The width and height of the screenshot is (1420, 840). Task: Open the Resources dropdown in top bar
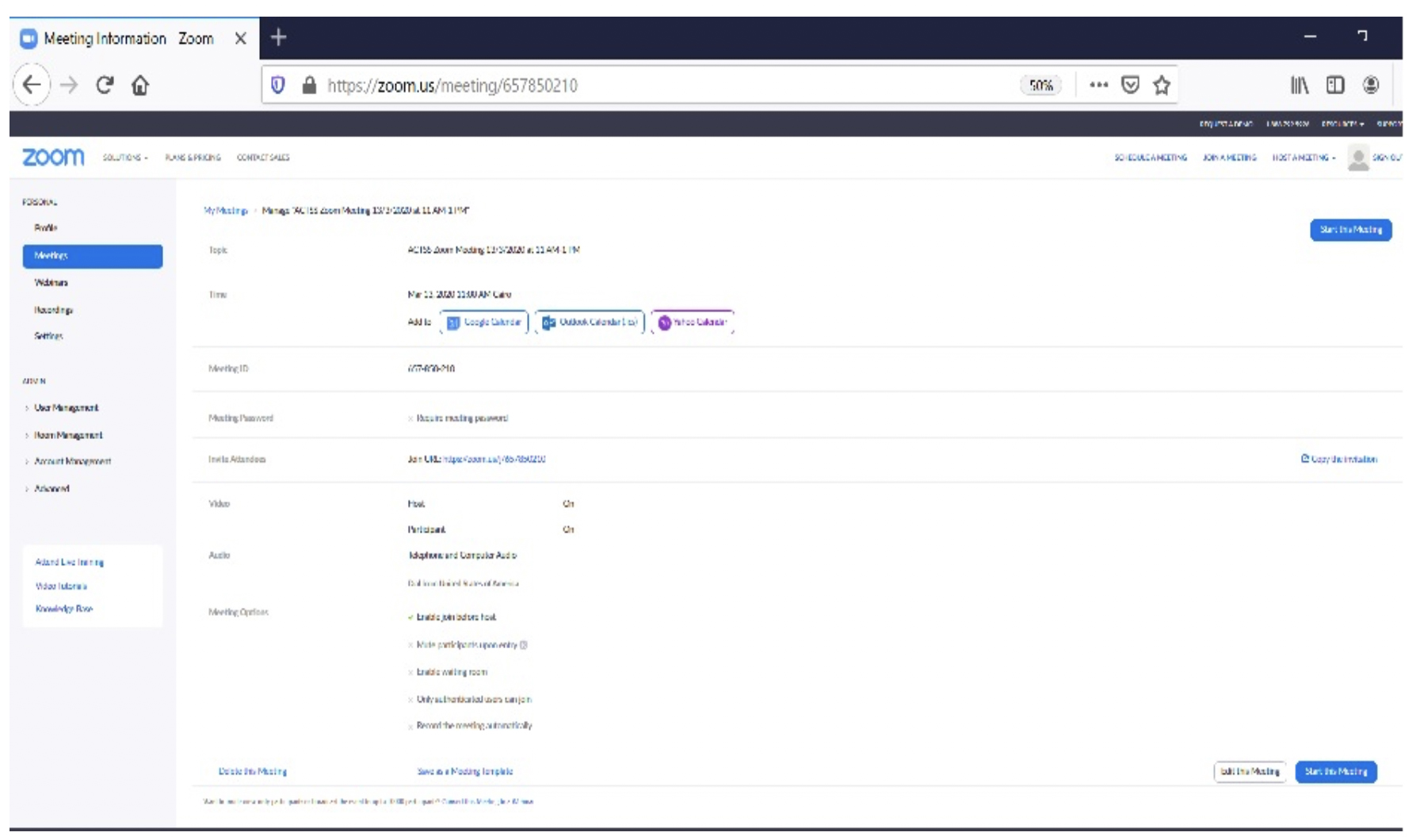click(1342, 124)
